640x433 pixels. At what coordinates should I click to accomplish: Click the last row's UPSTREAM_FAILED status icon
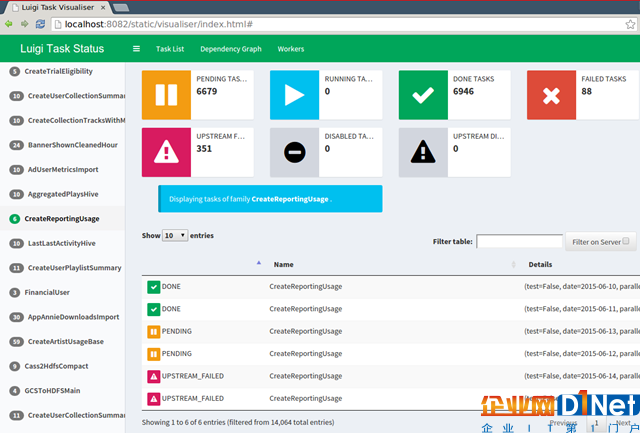point(153,399)
